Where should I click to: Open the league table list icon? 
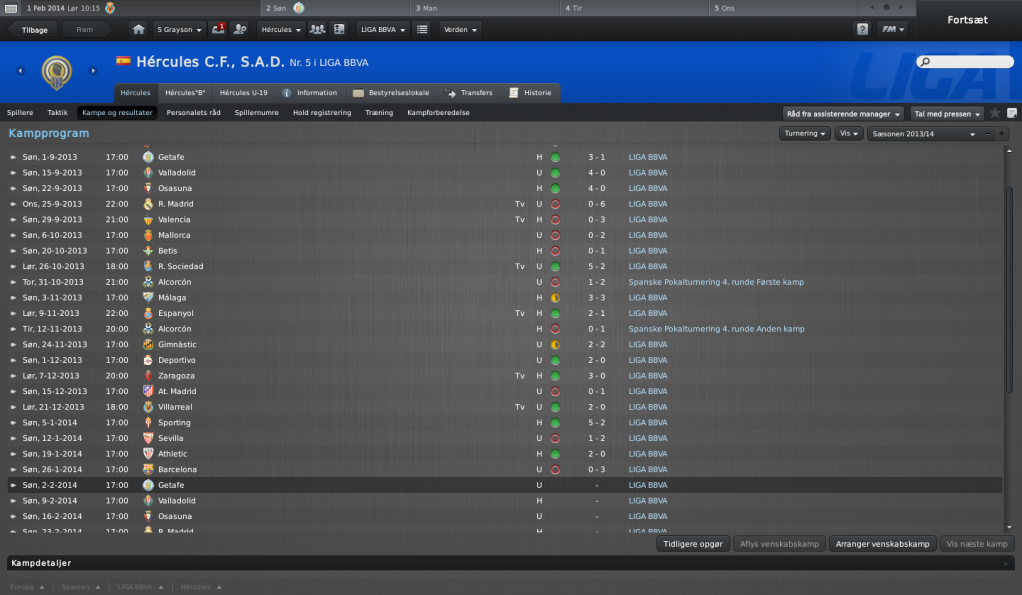422,29
